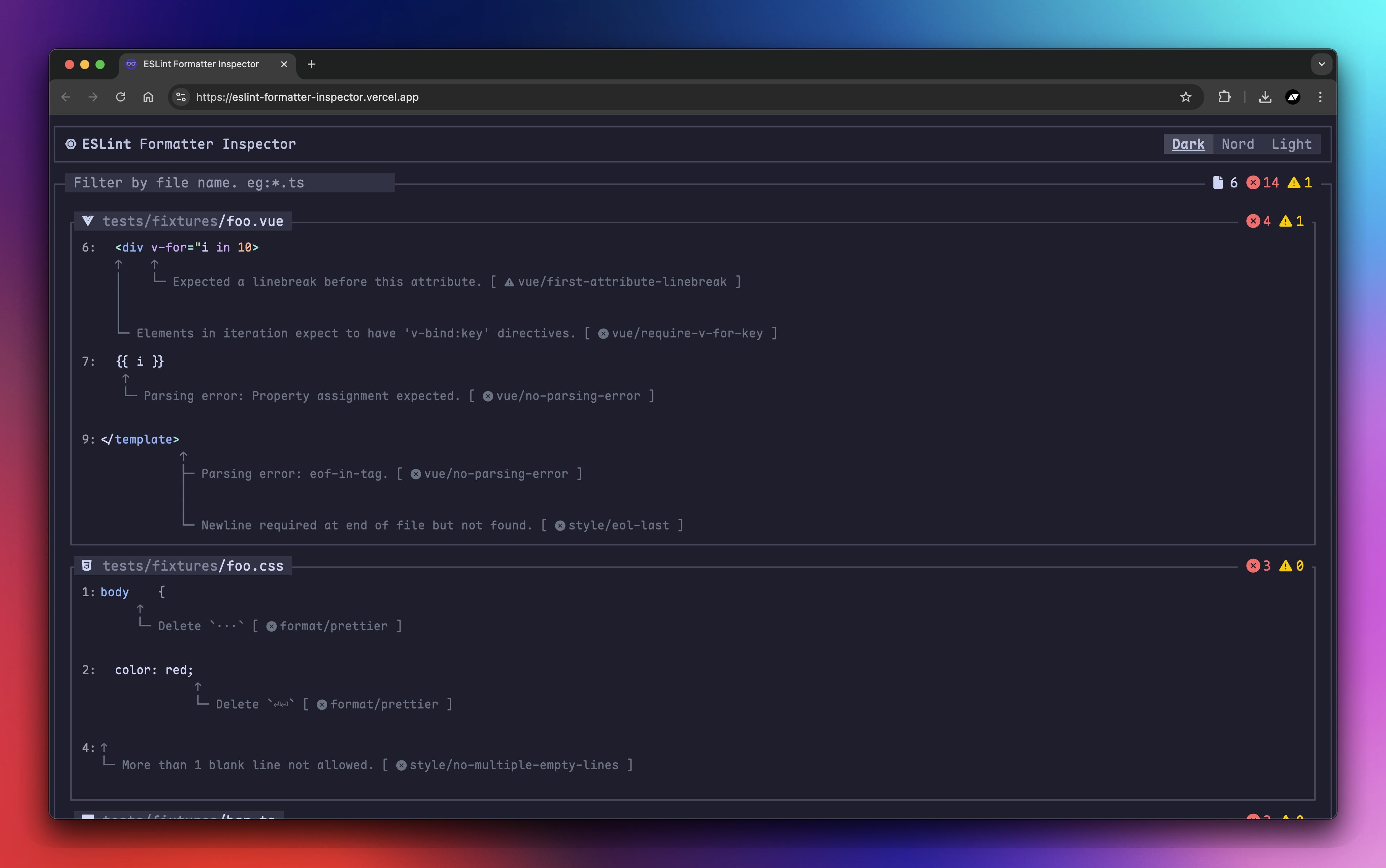Reload the current page
1386x868 pixels.
pos(121,97)
